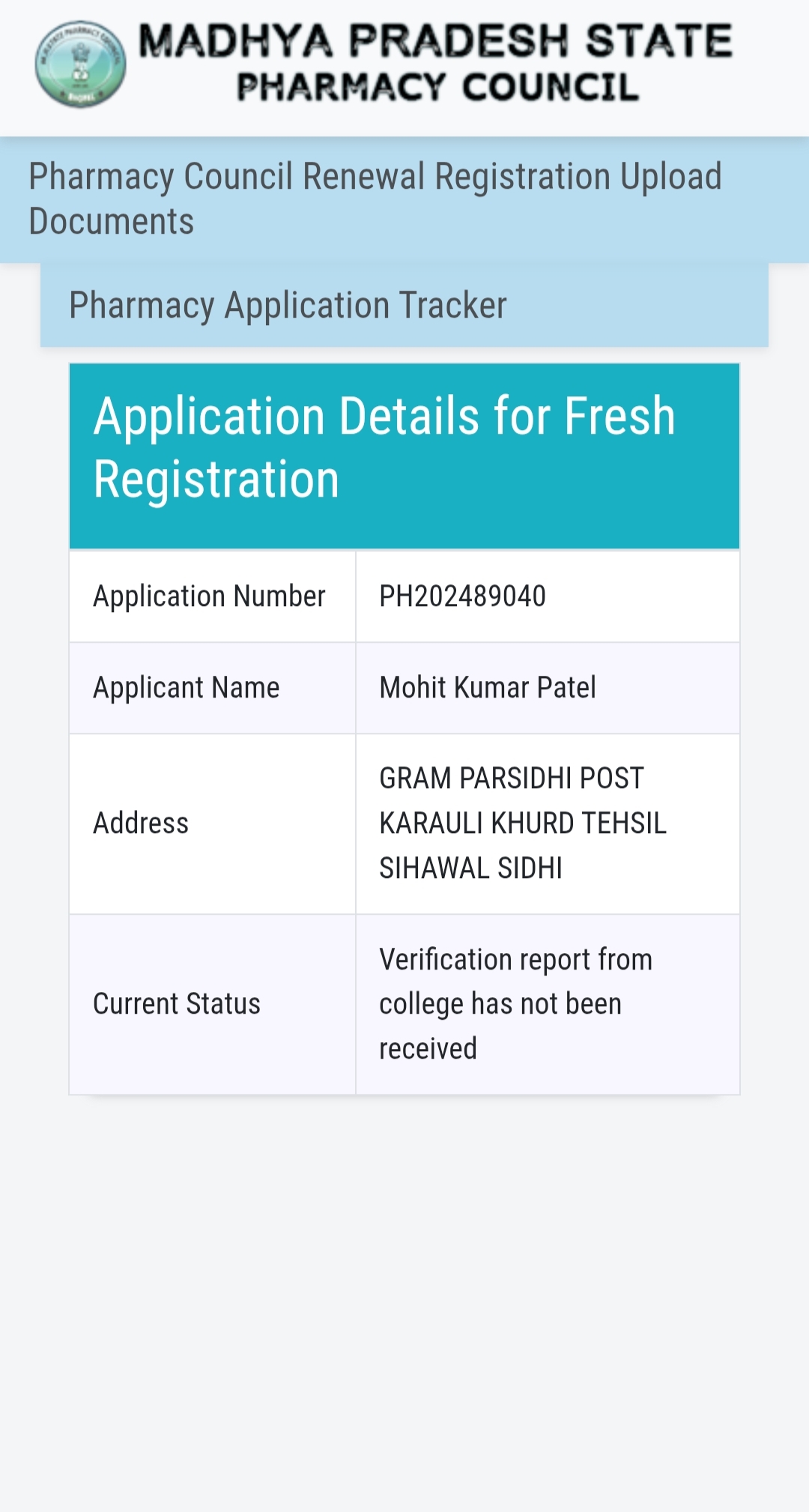
Task: Click the Address label cell
Action: (x=212, y=823)
